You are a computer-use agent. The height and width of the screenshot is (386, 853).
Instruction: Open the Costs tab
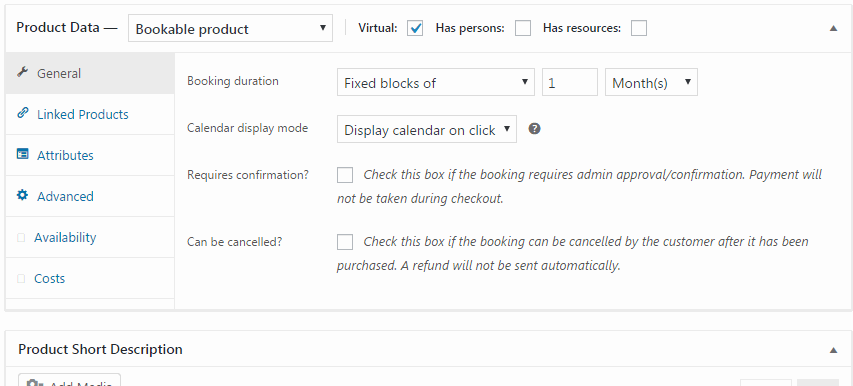point(90,278)
